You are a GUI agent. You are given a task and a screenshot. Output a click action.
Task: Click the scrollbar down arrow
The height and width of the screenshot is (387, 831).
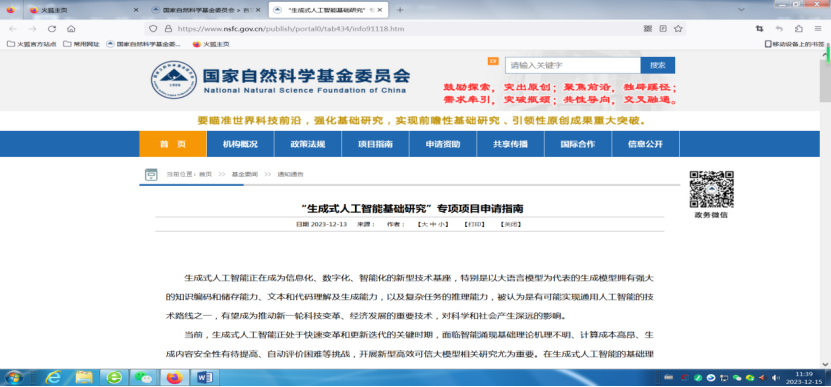825,364
